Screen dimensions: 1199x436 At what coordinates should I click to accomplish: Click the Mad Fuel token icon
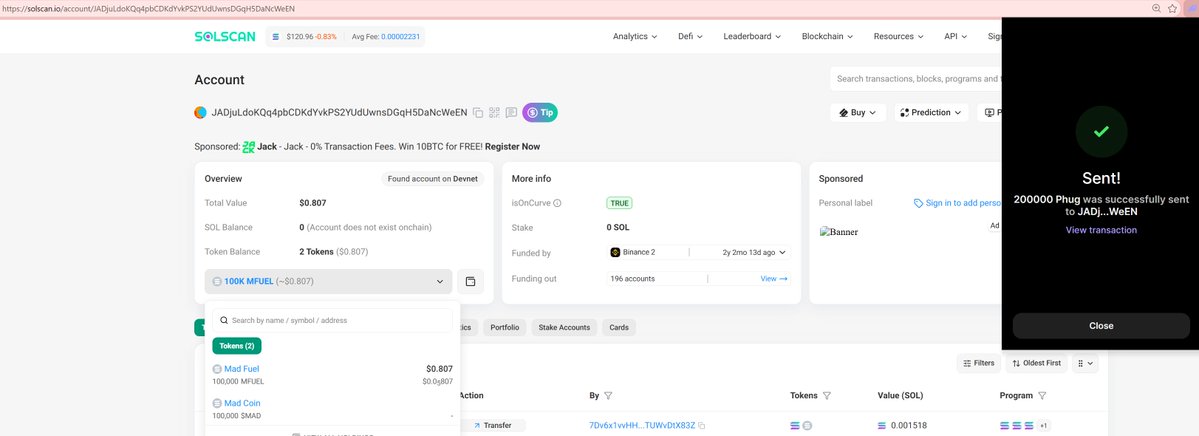pyautogui.click(x=217, y=369)
